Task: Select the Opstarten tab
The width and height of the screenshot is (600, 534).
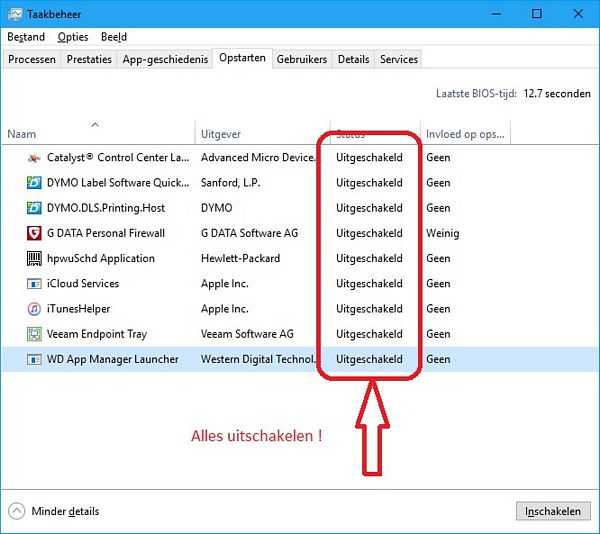Action: click(242, 58)
